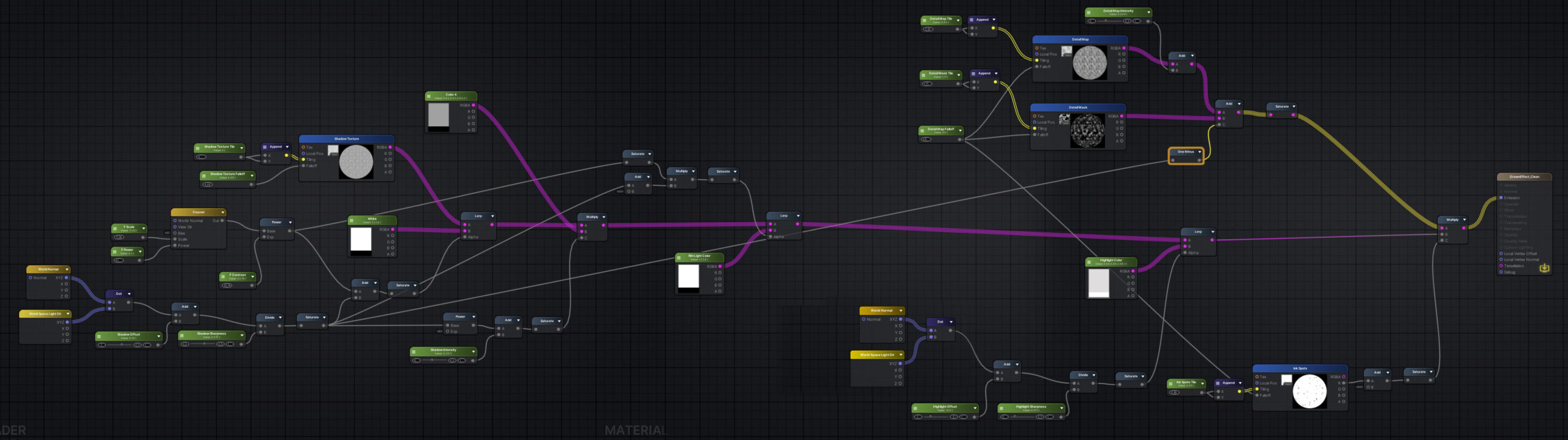This screenshot has height=440, width=1568.
Task: Click the RGBA output port of Shadow Texture
Action: click(390, 147)
